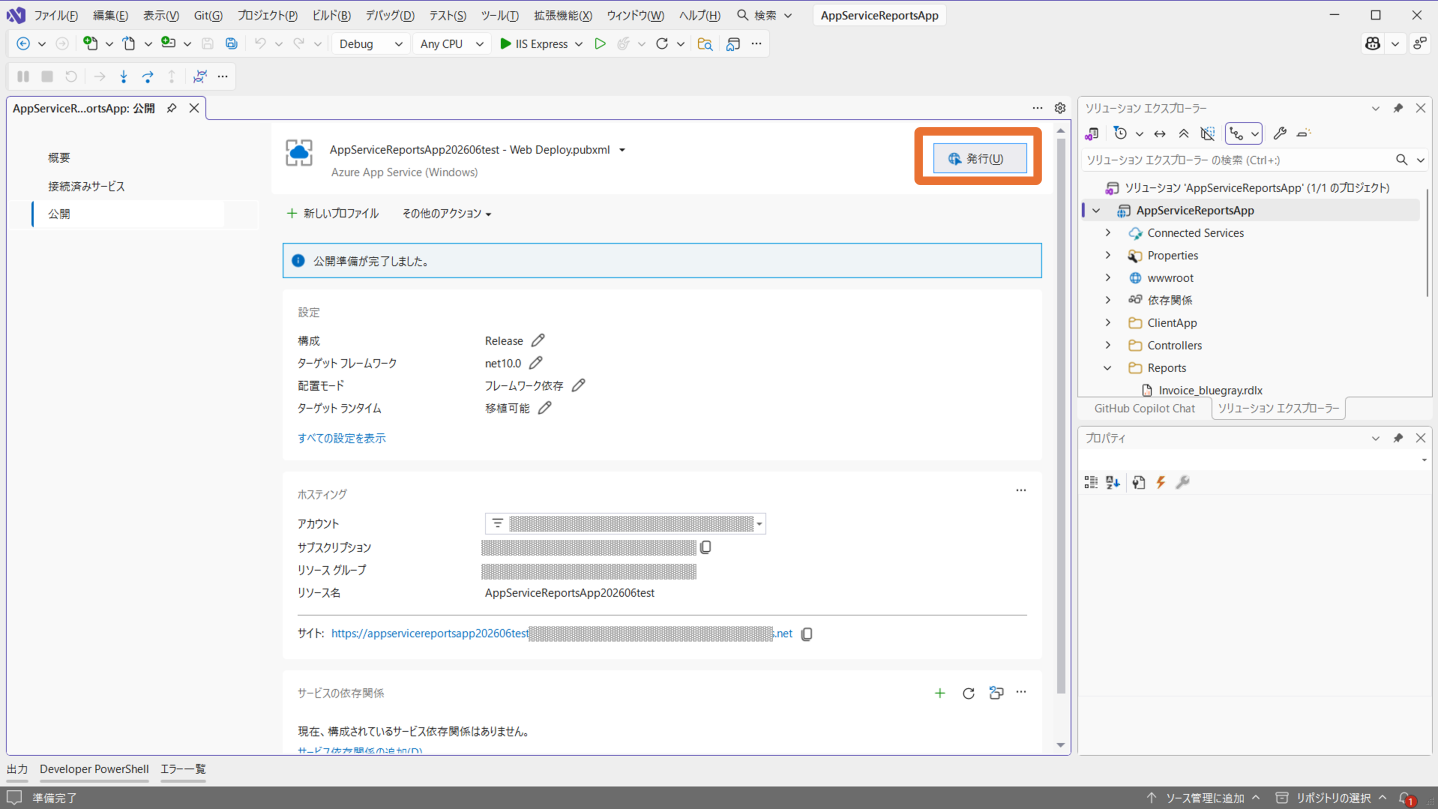Copy the サブスクリプション value icon

pos(706,547)
